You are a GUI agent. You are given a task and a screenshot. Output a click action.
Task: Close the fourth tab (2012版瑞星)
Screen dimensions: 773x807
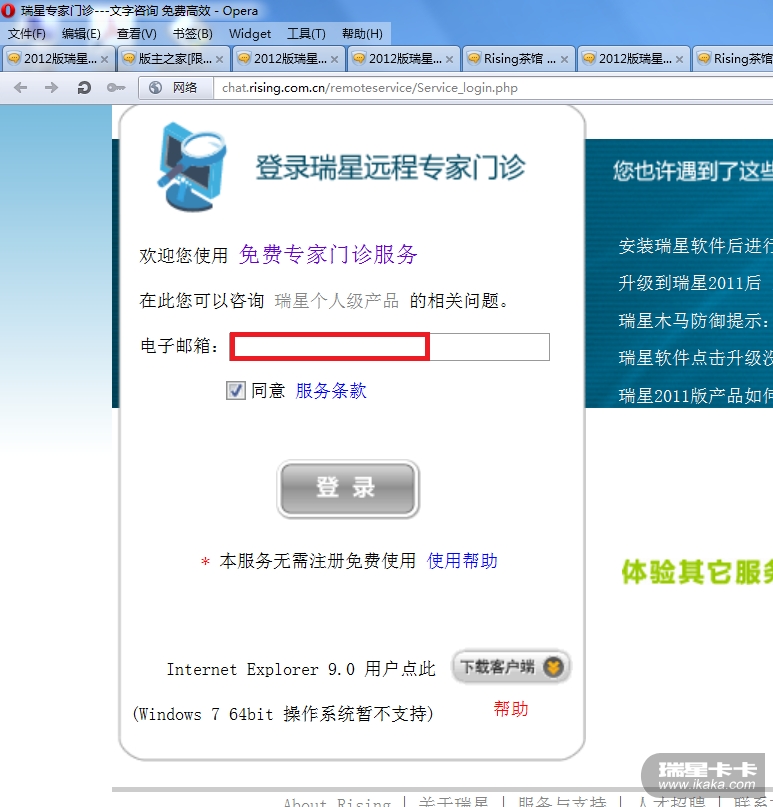[x=449, y=59]
